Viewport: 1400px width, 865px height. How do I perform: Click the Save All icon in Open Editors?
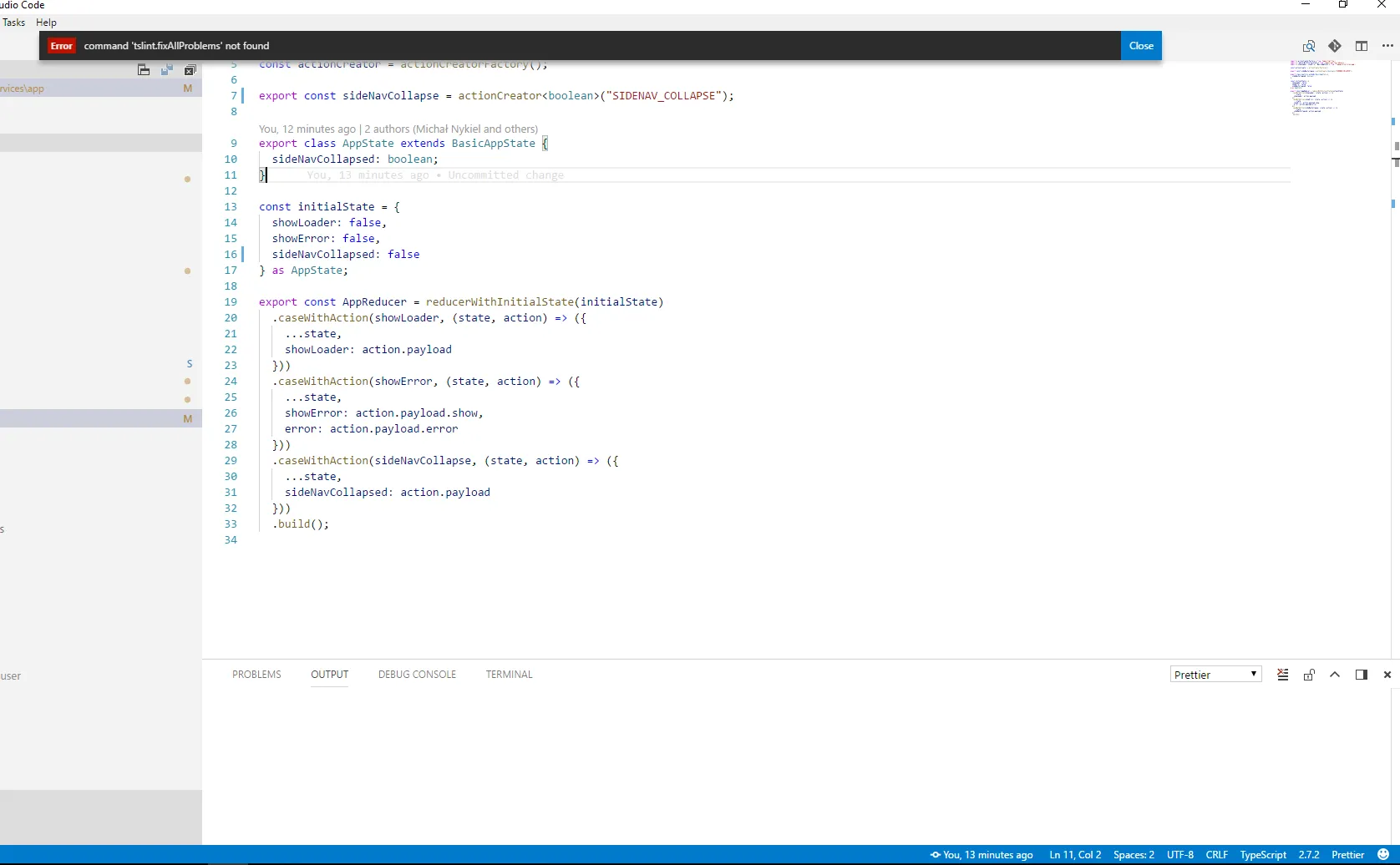click(167, 70)
